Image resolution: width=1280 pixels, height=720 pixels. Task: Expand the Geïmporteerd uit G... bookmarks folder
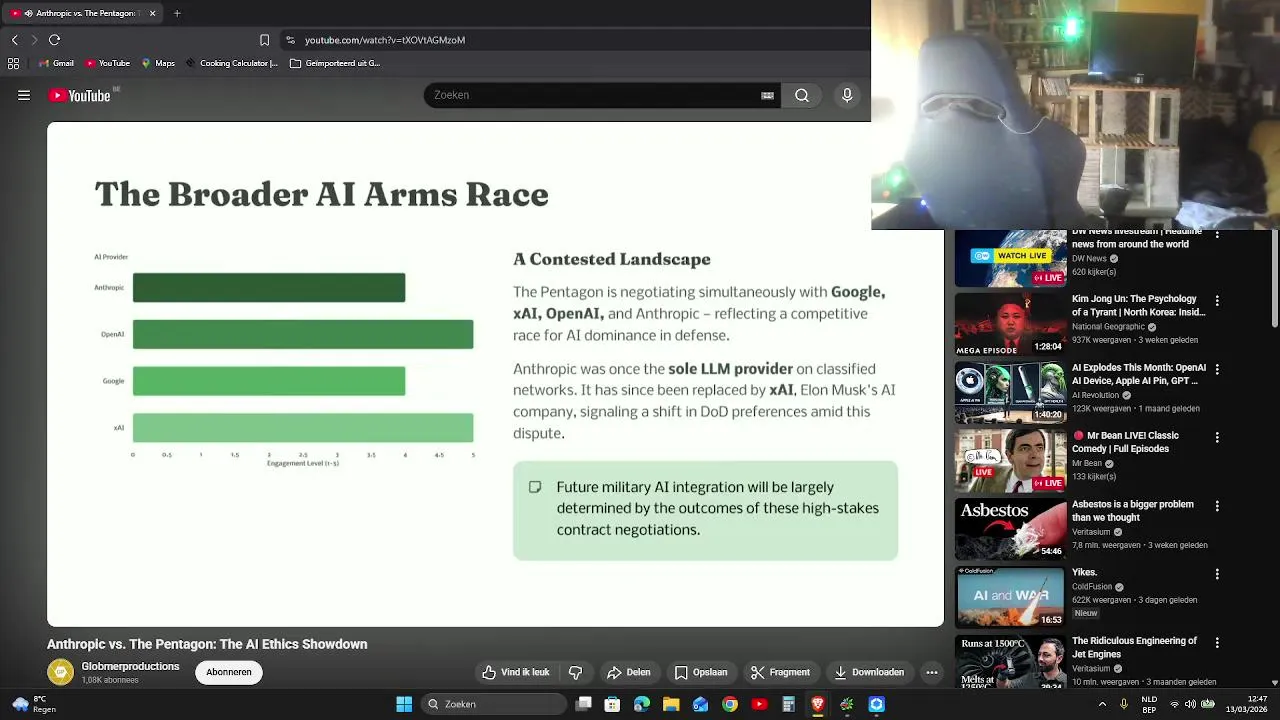[x=335, y=63]
